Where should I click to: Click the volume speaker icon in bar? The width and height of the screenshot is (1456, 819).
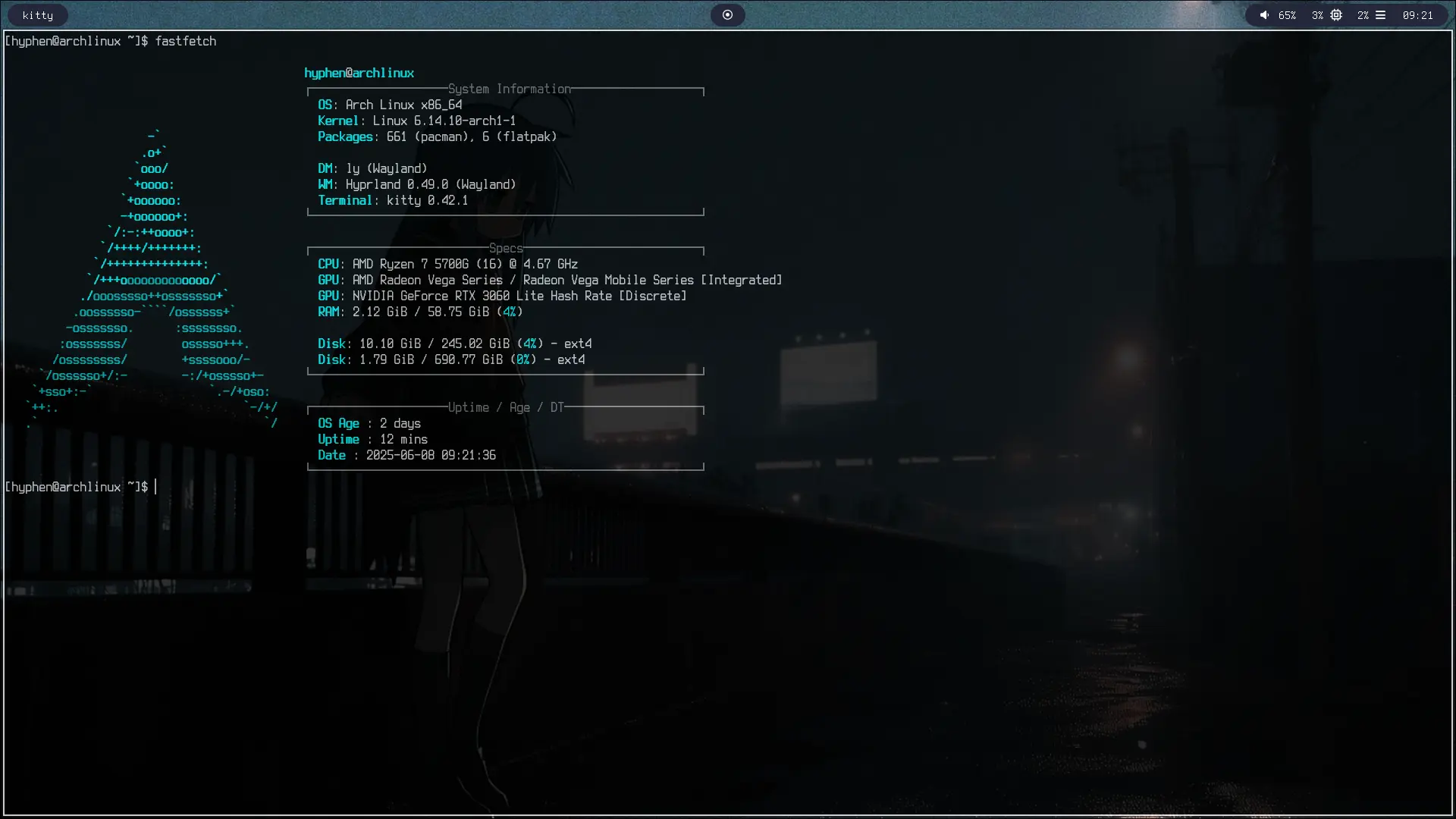tap(1264, 15)
